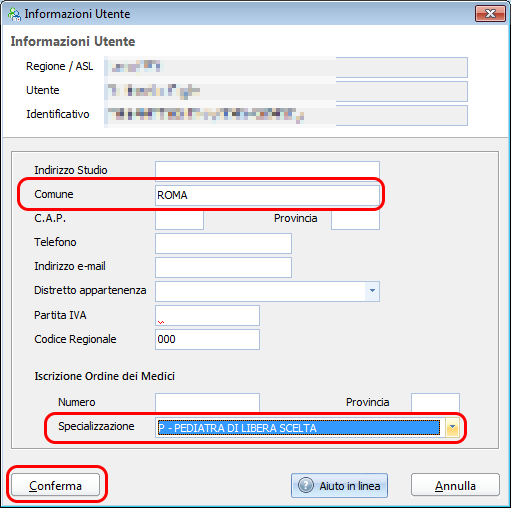Click the help question mark icon
The width and height of the screenshot is (511, 508).
coord(306,485)
